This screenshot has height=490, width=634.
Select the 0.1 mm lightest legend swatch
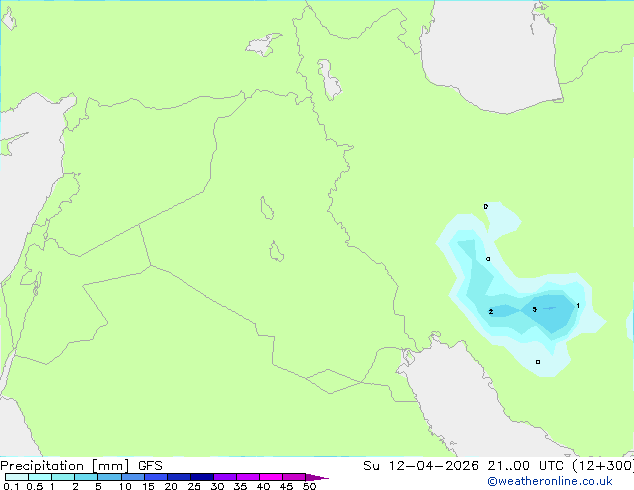[x=17, y=477]
